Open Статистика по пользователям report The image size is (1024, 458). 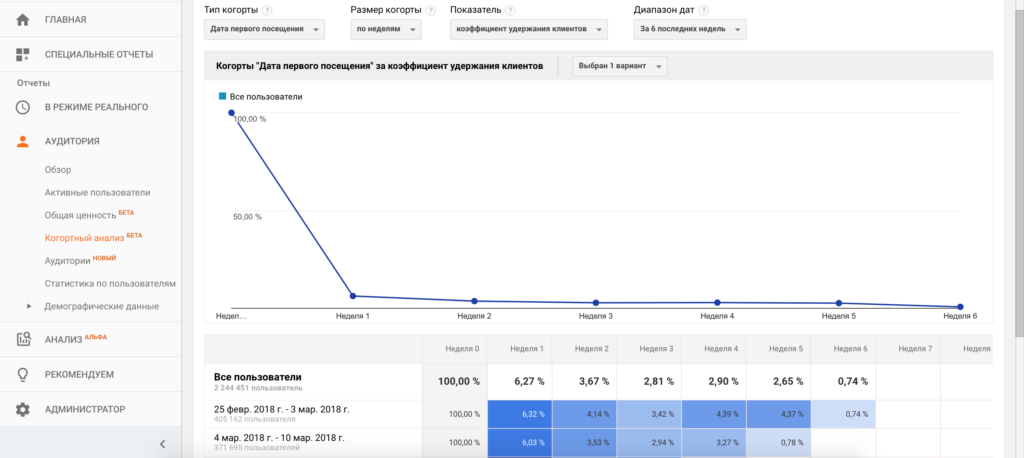110,283
